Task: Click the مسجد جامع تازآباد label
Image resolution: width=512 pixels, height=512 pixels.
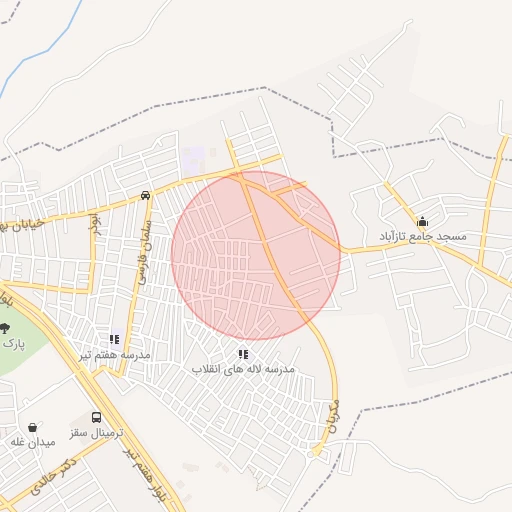Action: tap(423, 236)
